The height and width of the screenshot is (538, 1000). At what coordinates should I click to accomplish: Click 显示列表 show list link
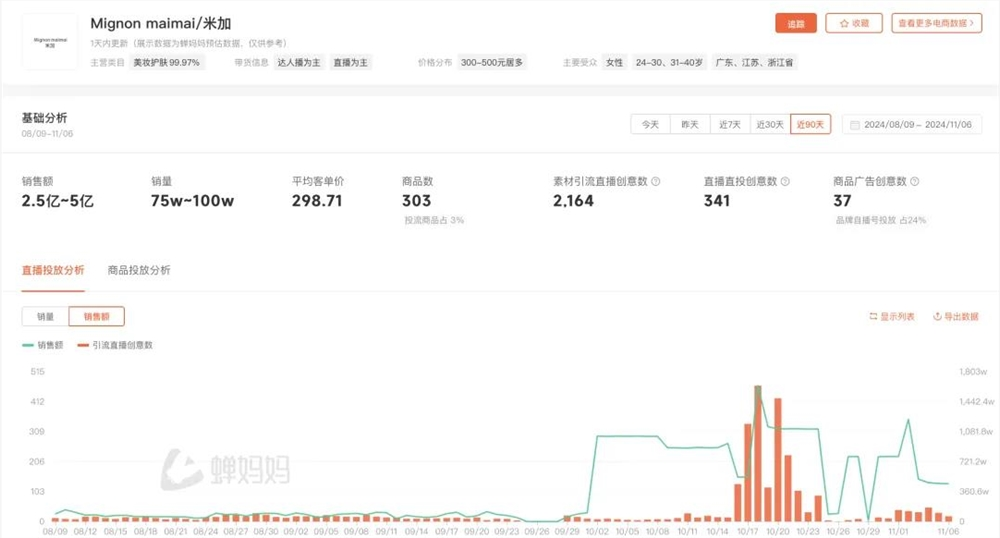pyautogui.click(x=892, y=316)
